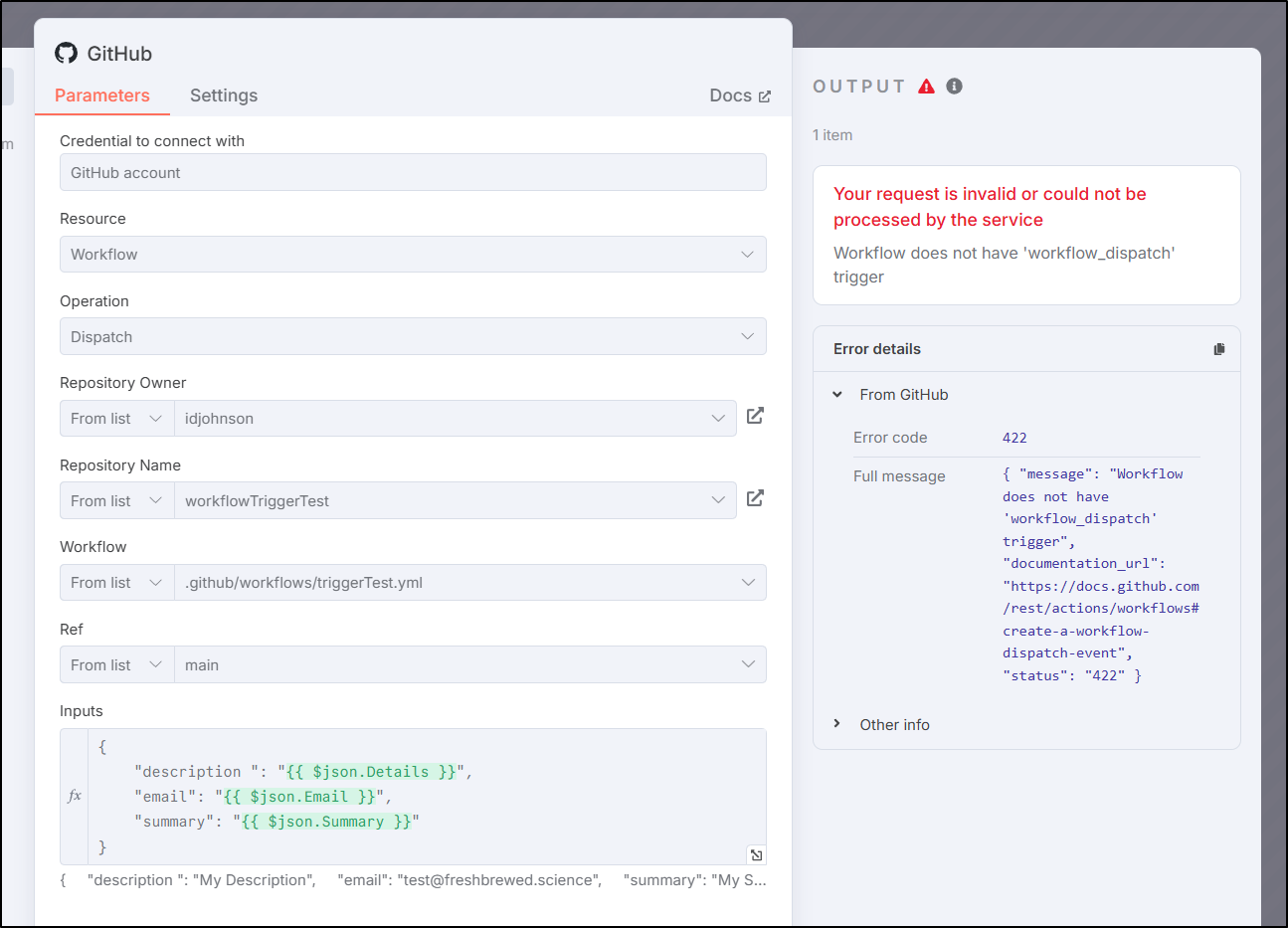The image size is (1288, 928).
Task: Change Repository Name mode From list
Action: (x=116, y=501)
